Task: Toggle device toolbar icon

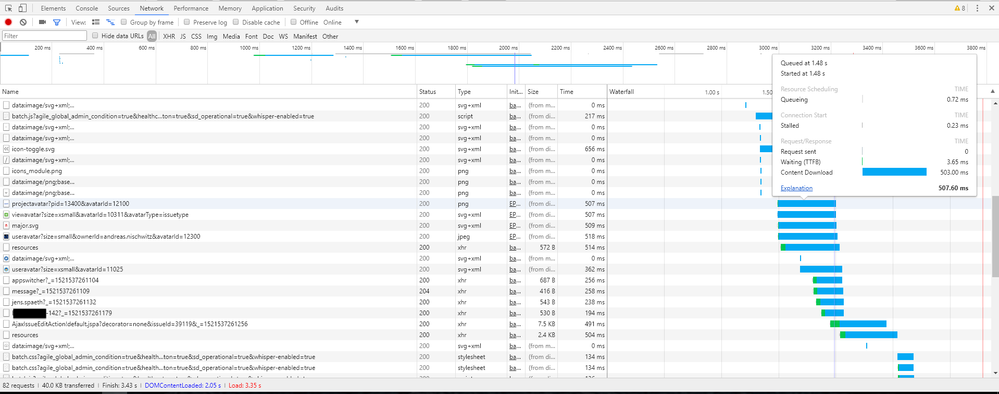Action: (x=22, y=8)
